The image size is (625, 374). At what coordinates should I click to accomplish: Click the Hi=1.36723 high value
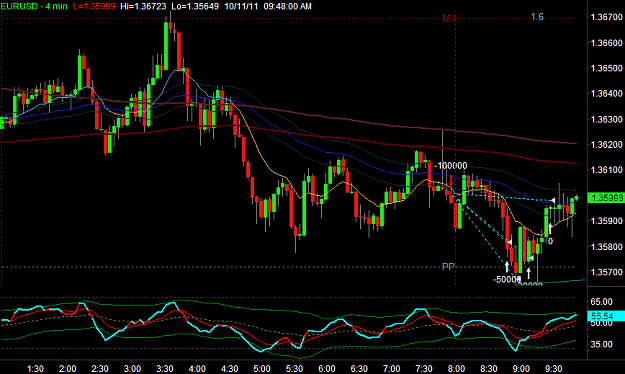point(143,6)
